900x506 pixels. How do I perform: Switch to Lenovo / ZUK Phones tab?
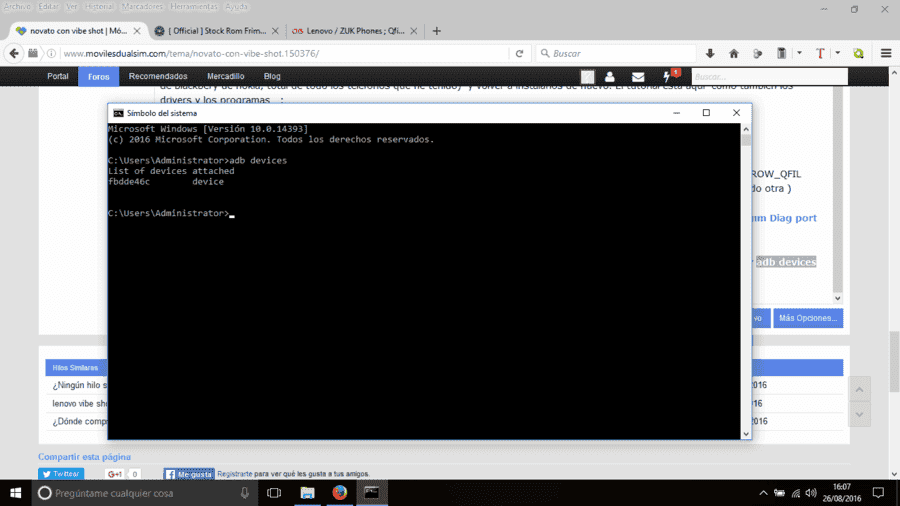point(355,31)
